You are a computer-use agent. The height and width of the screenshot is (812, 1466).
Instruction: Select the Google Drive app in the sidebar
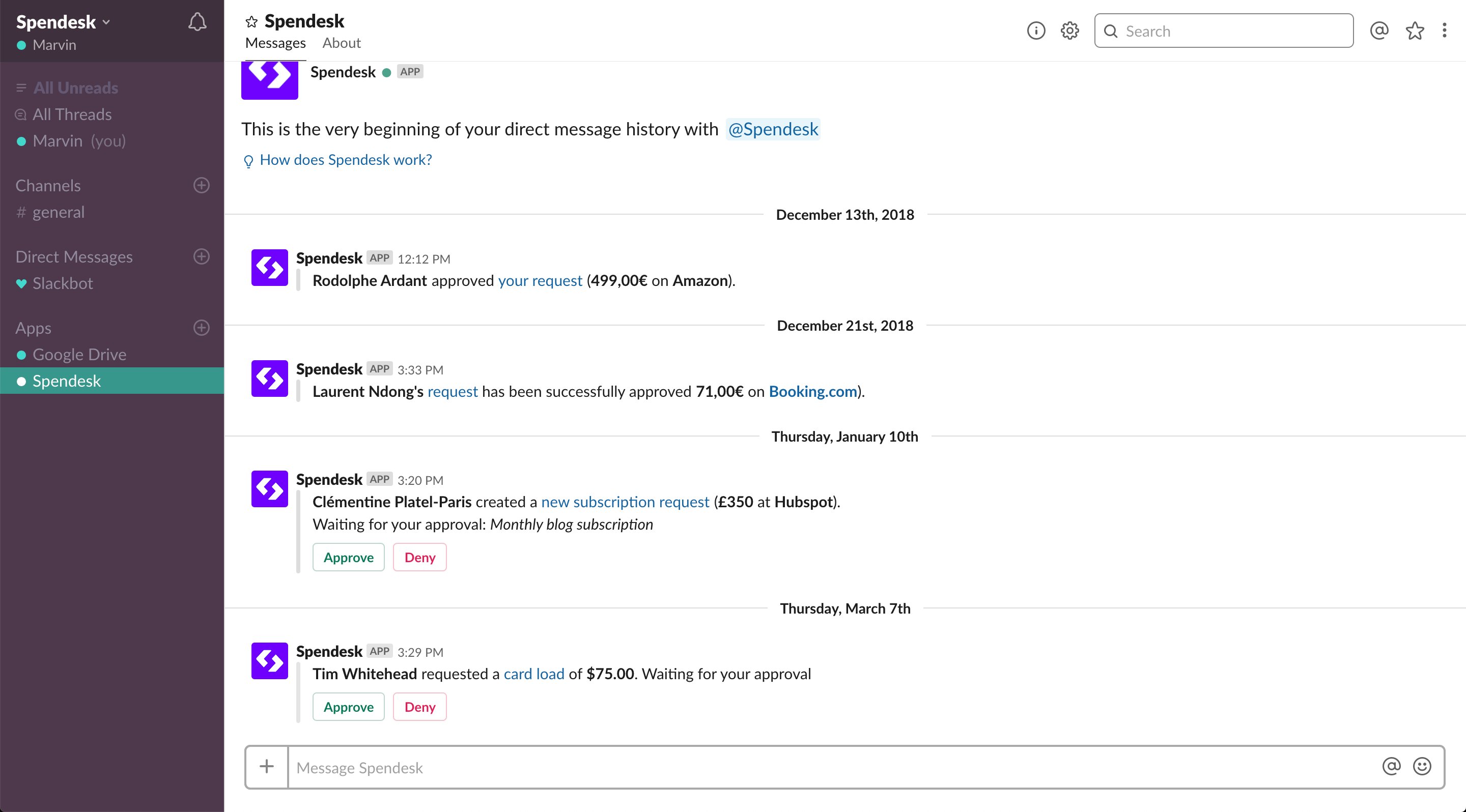(x=79, y=354)
